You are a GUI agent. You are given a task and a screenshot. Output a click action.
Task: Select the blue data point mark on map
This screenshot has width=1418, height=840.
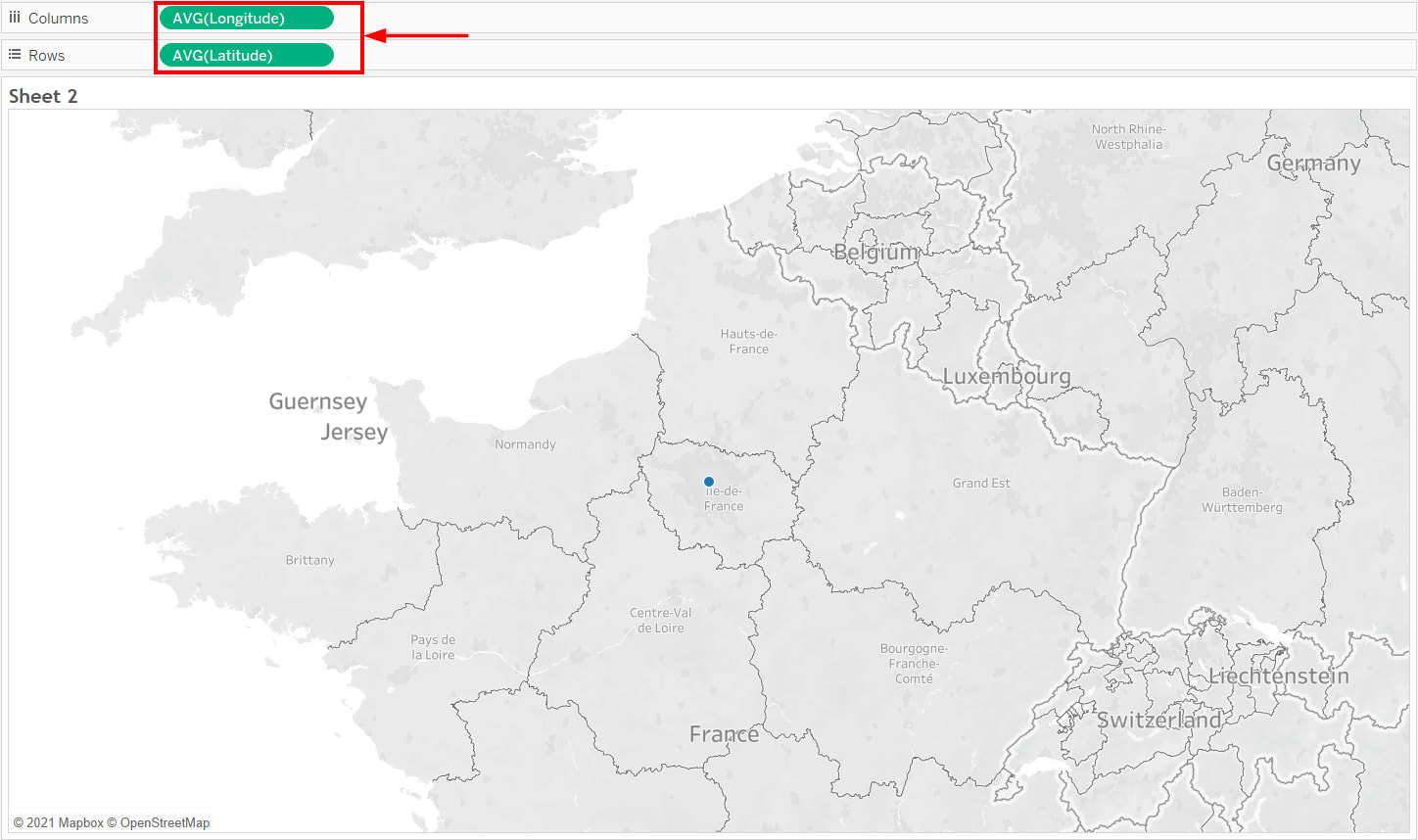pyautogui.click(x=709, y=482)
